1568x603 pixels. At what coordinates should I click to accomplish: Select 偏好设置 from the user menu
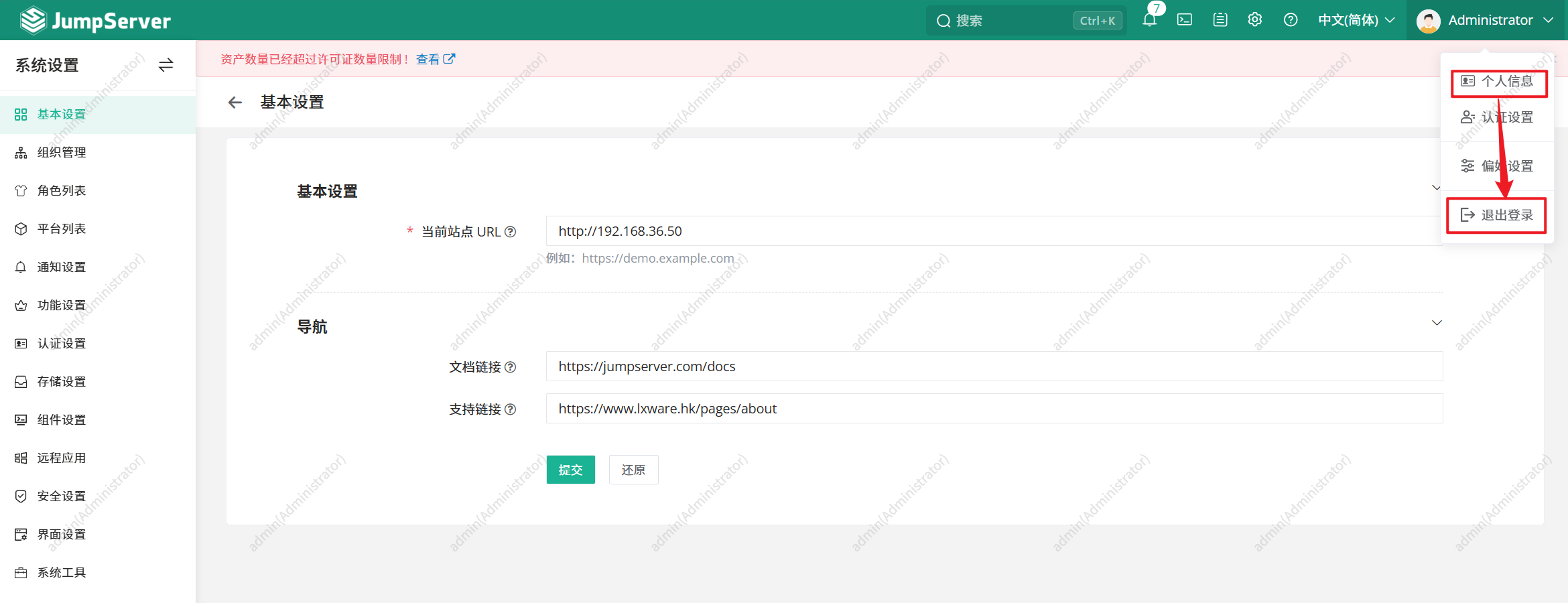pyautogui.click(x=1498, y=166)
